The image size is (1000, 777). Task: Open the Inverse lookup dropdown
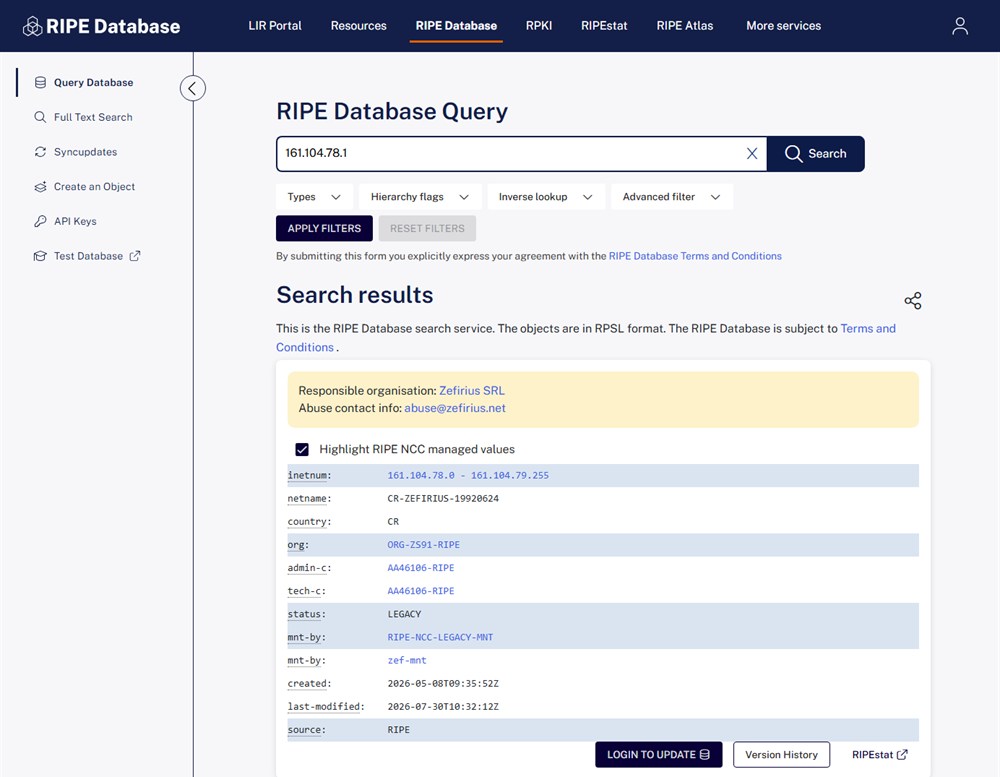(545, 196)
